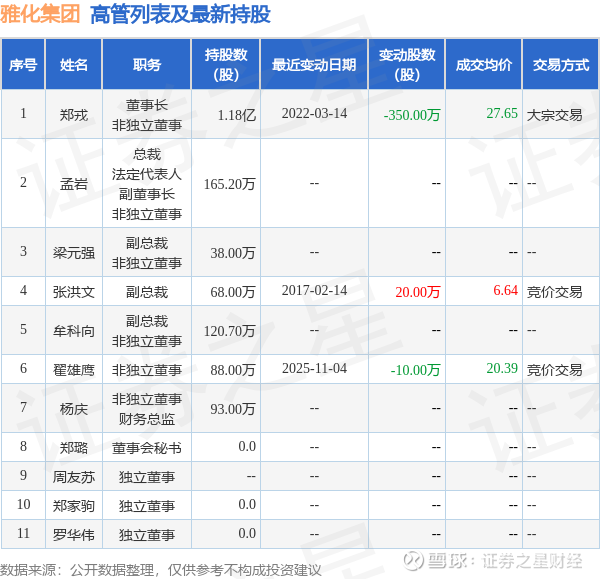Click the name 罗华伟

coord(73,535)
